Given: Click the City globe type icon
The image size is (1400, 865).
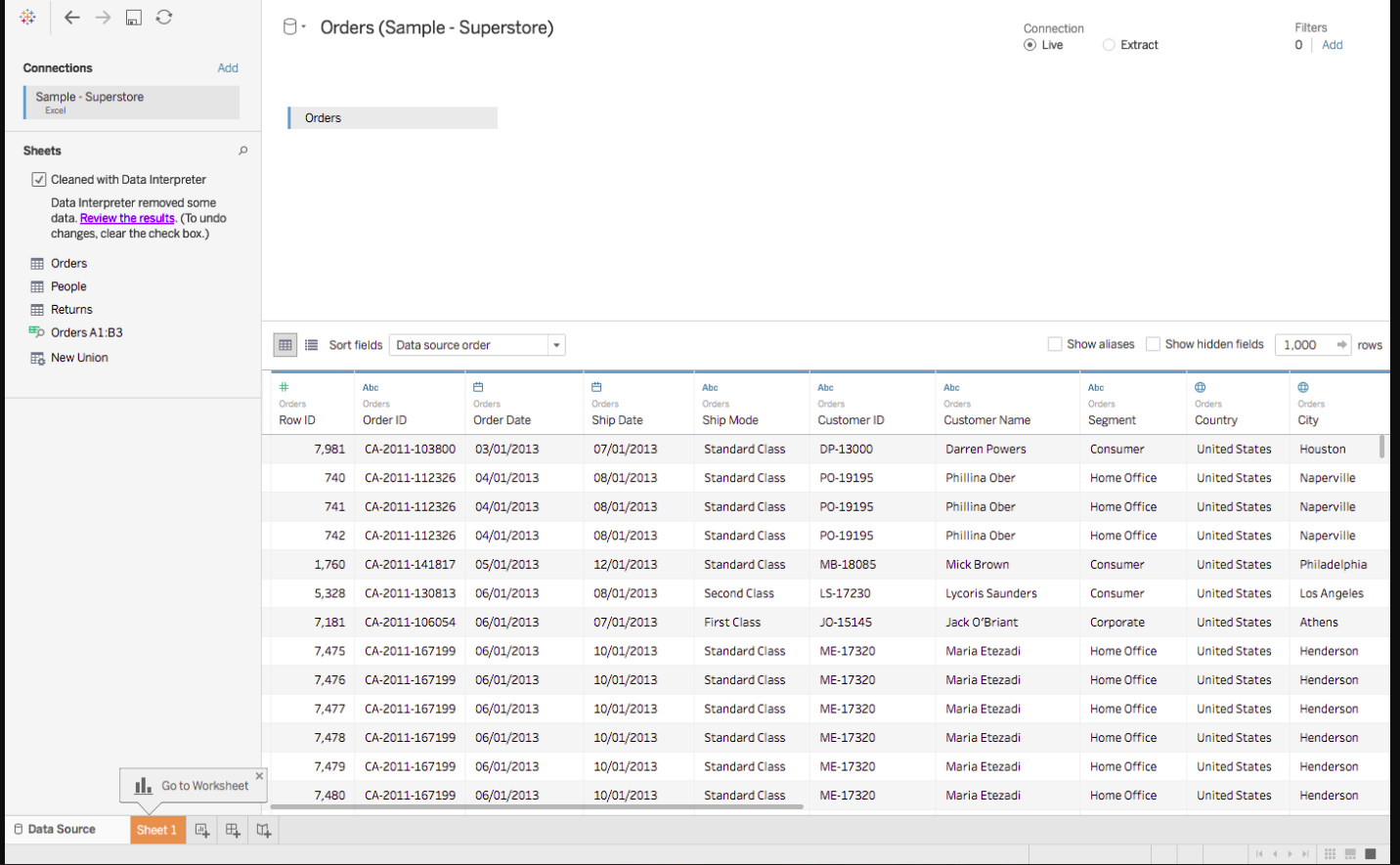Looking at the screenshot, I should 1303,387.
